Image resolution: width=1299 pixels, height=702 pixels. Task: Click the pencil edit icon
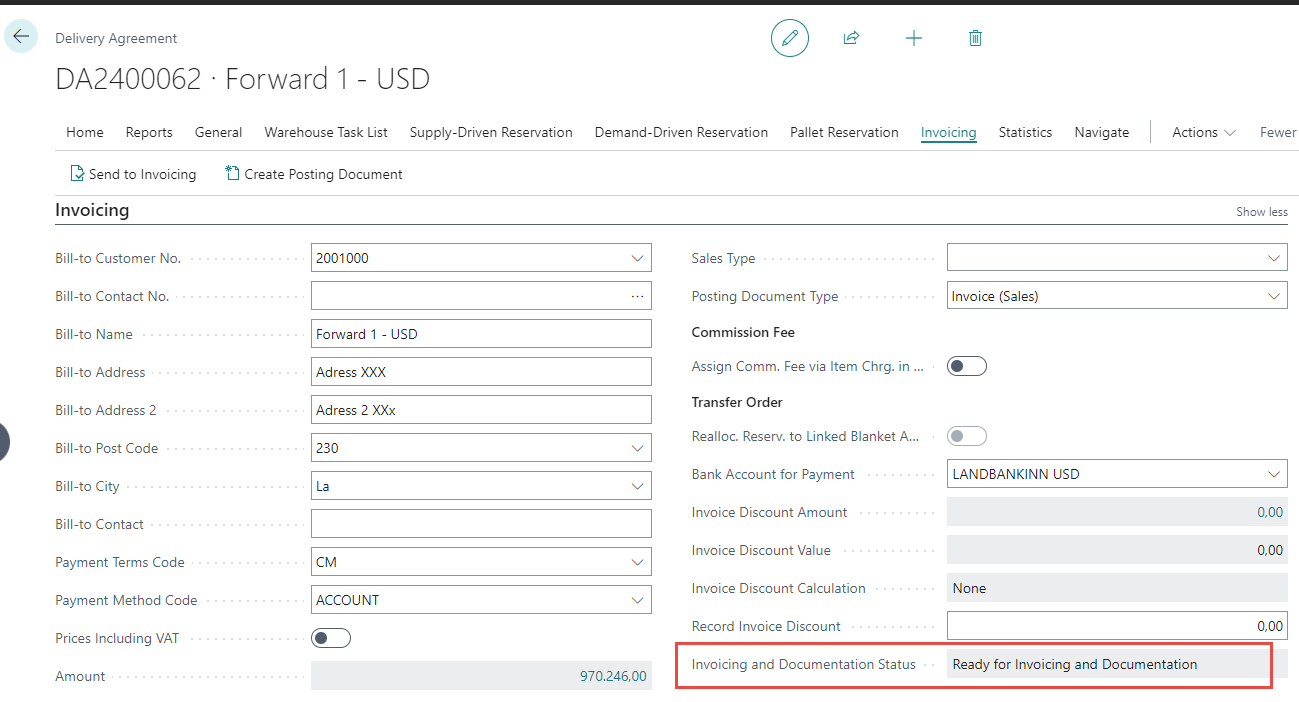click(x=789, y=38)
